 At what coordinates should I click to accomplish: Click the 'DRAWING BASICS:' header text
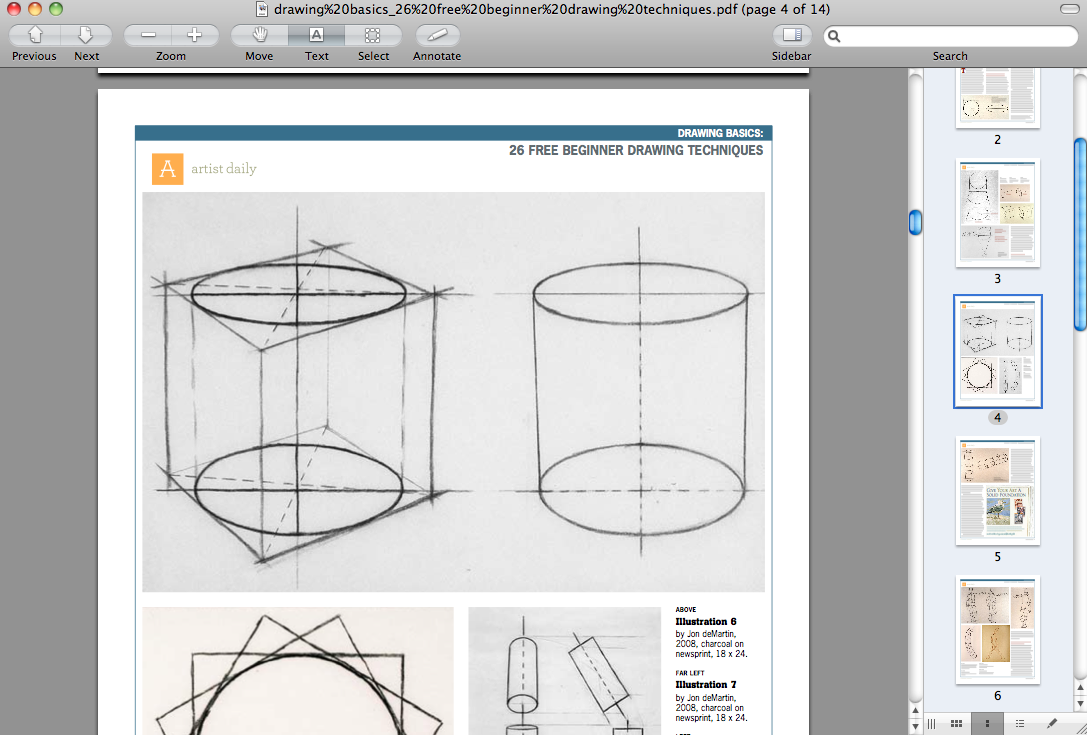click(x=720, y=133)
